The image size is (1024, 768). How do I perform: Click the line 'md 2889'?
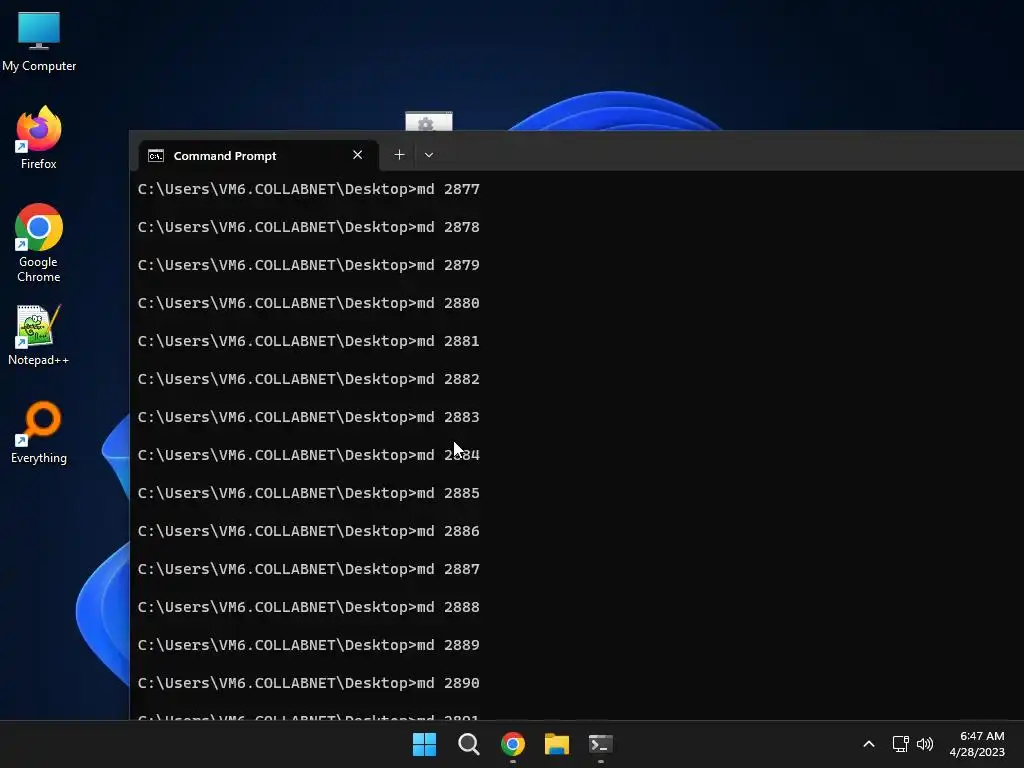(x=308, y=645)
